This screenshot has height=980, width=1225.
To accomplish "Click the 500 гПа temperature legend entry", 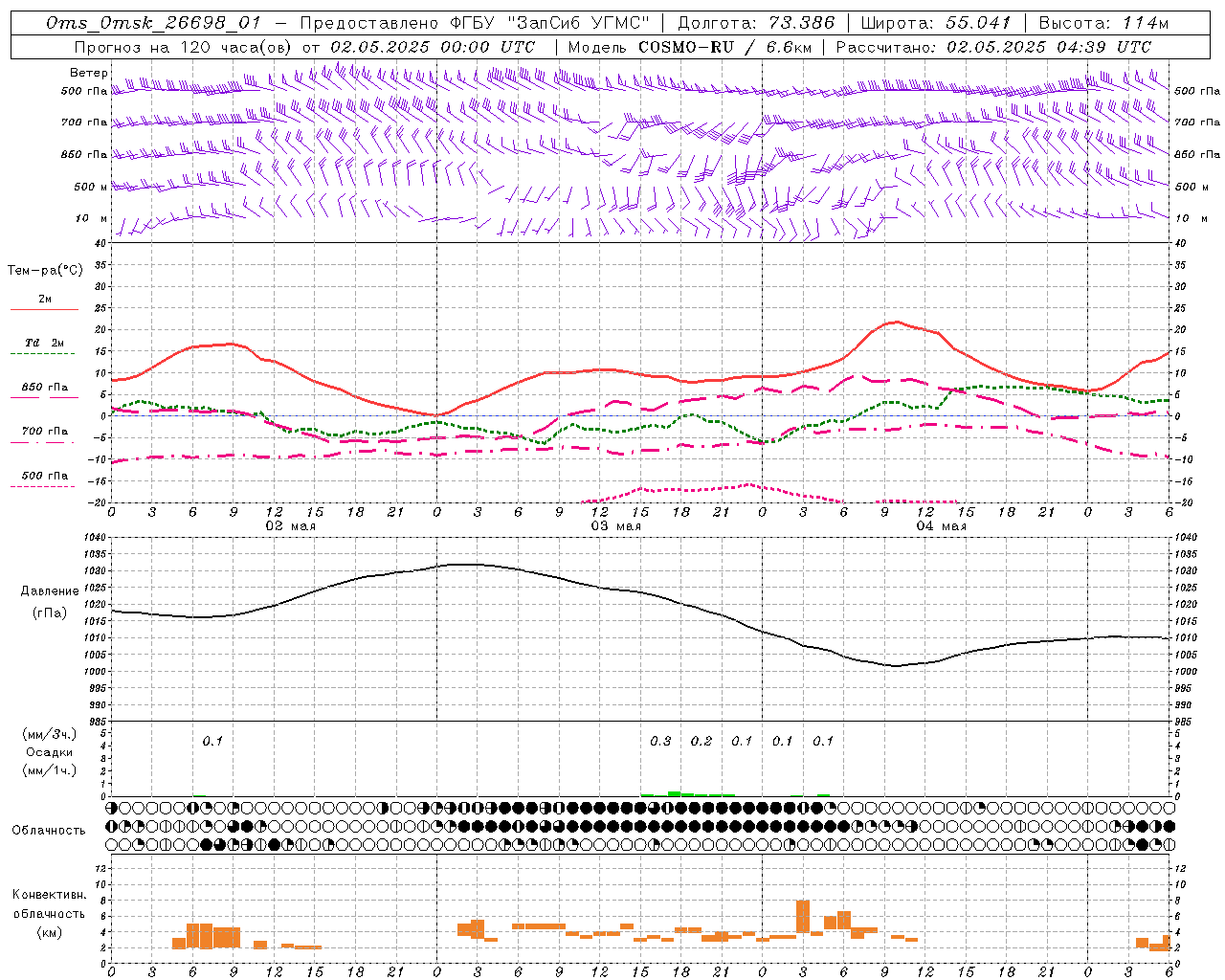I will tap(44, 476).
